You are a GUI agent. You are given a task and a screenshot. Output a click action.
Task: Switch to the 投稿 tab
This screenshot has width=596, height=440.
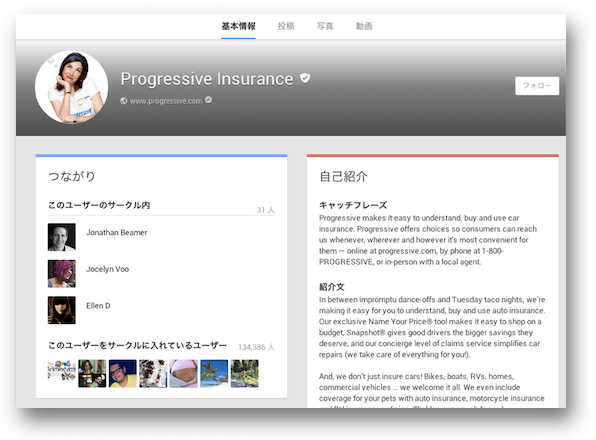point(286,26)
